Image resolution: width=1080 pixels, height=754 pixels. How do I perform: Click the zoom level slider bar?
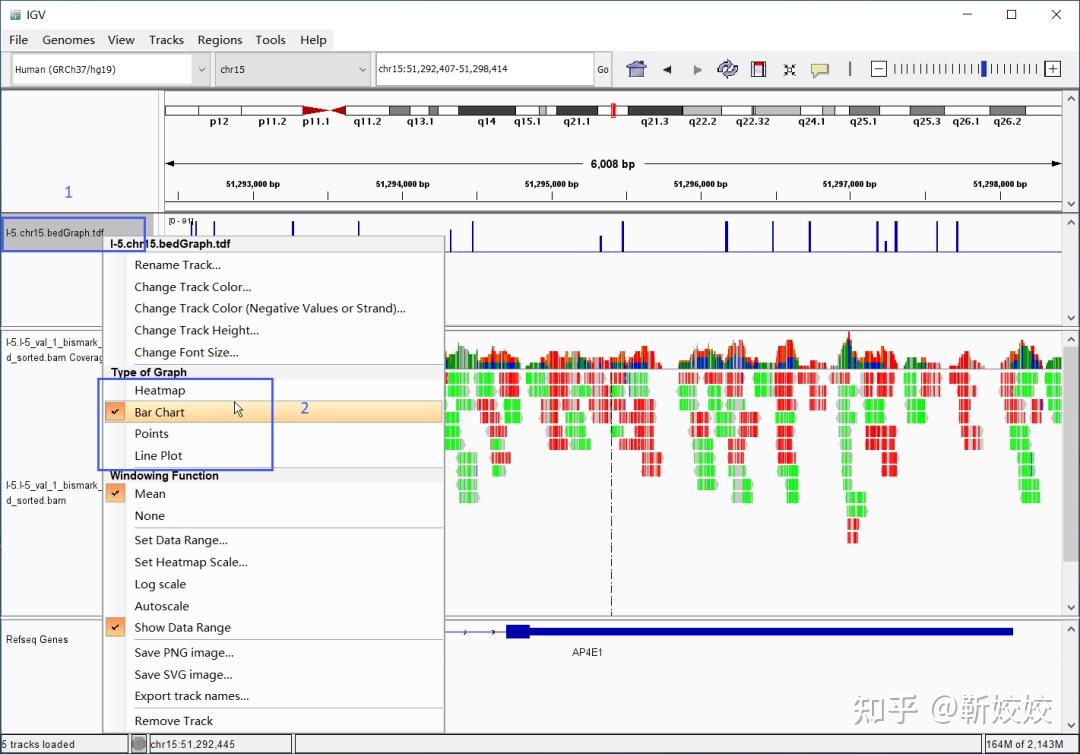pos(965,69)
